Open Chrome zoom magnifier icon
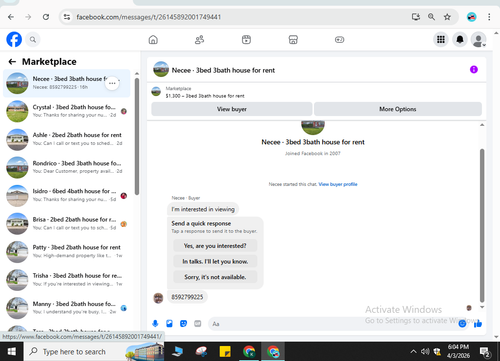Viewport: 500px width, 361px height. click(431, 17)
